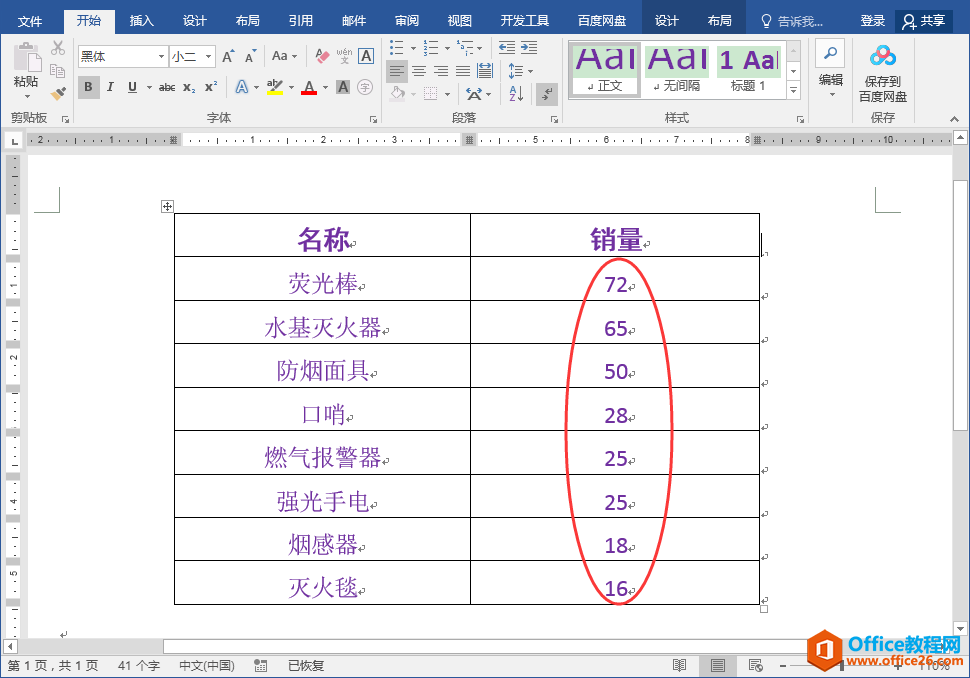Screen dimensions: 970x678
Task: Click the macro recording status icon
Action: (260, 666)
